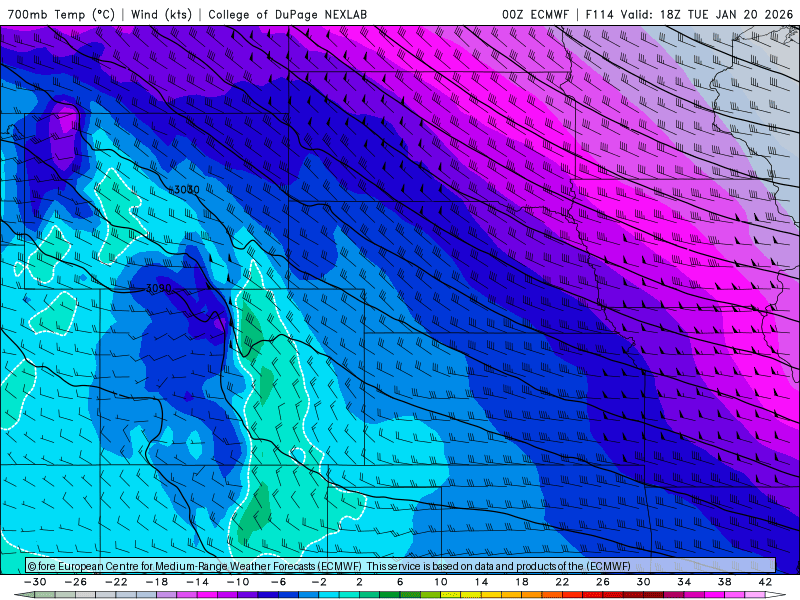
Task: Click the −22 value on the temperature scale
Action: pyautogui.click(x=116, y=582)
